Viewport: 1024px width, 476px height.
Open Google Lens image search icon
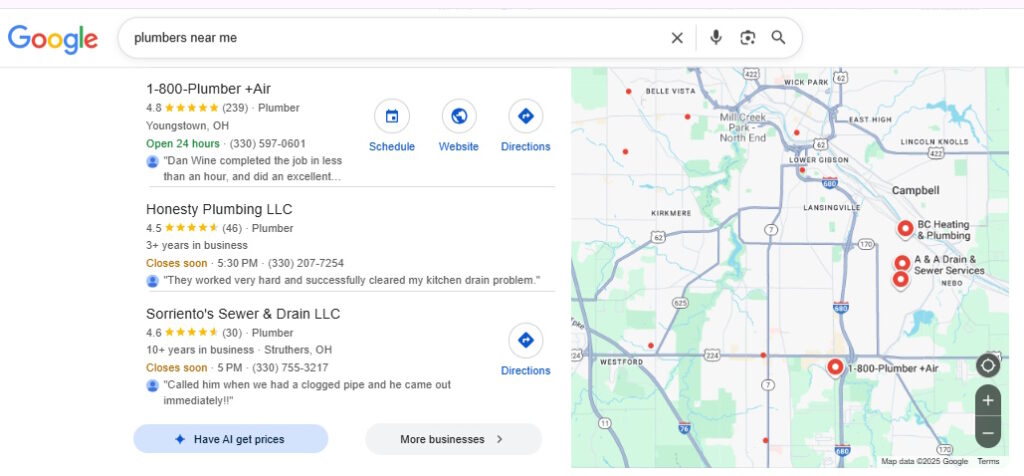pyautogui.click(x=747, y=38)
